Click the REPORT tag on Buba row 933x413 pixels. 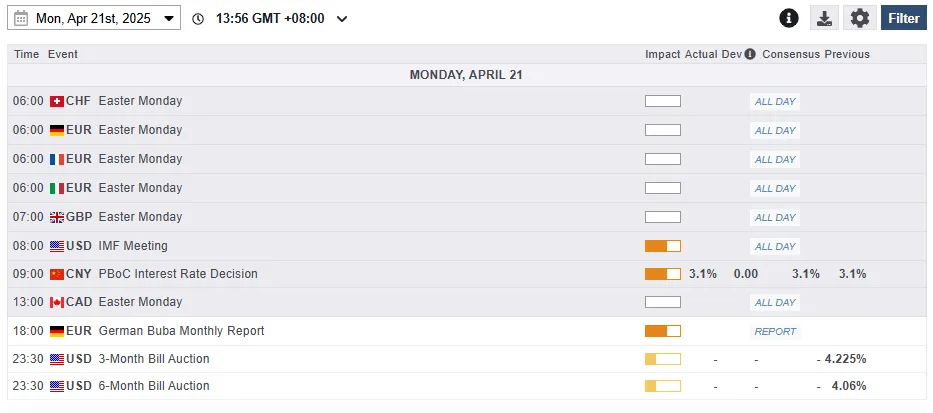click(775, 331)
